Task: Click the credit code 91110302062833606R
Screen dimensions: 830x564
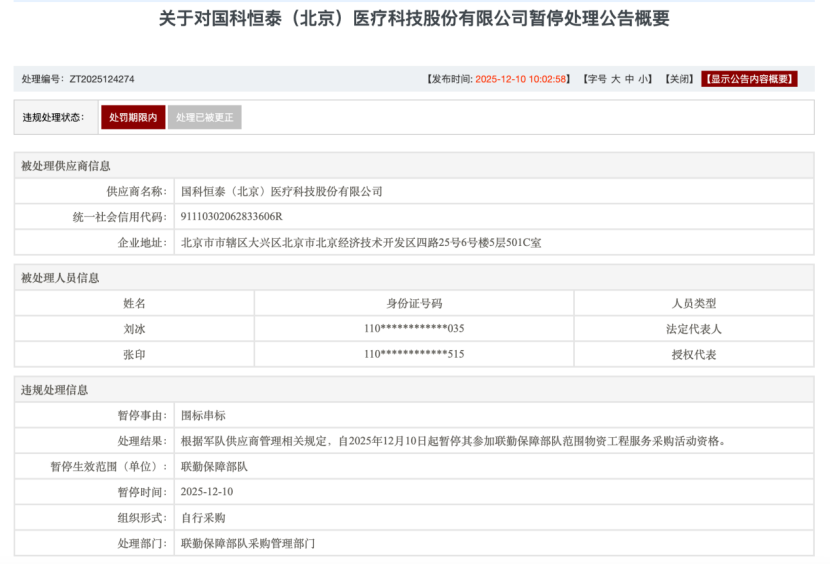Action: 231,216
